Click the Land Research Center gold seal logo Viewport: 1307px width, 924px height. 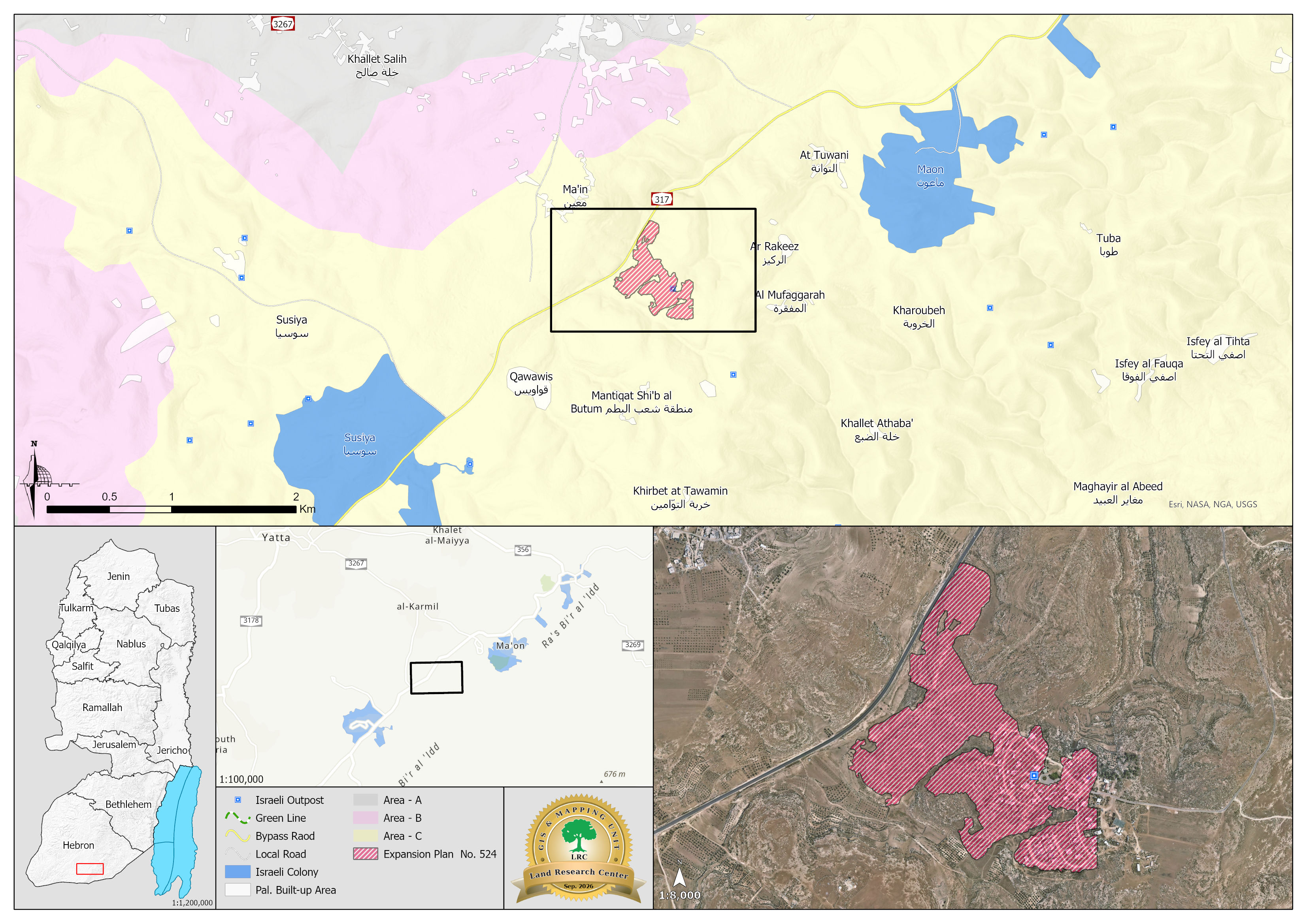click(578, 848)
